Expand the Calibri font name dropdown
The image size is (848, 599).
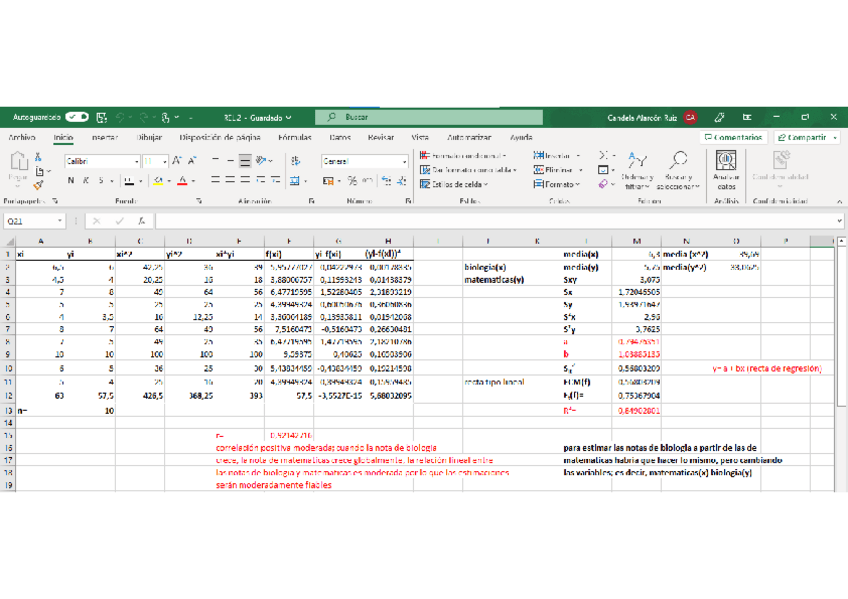click(136, 161)
